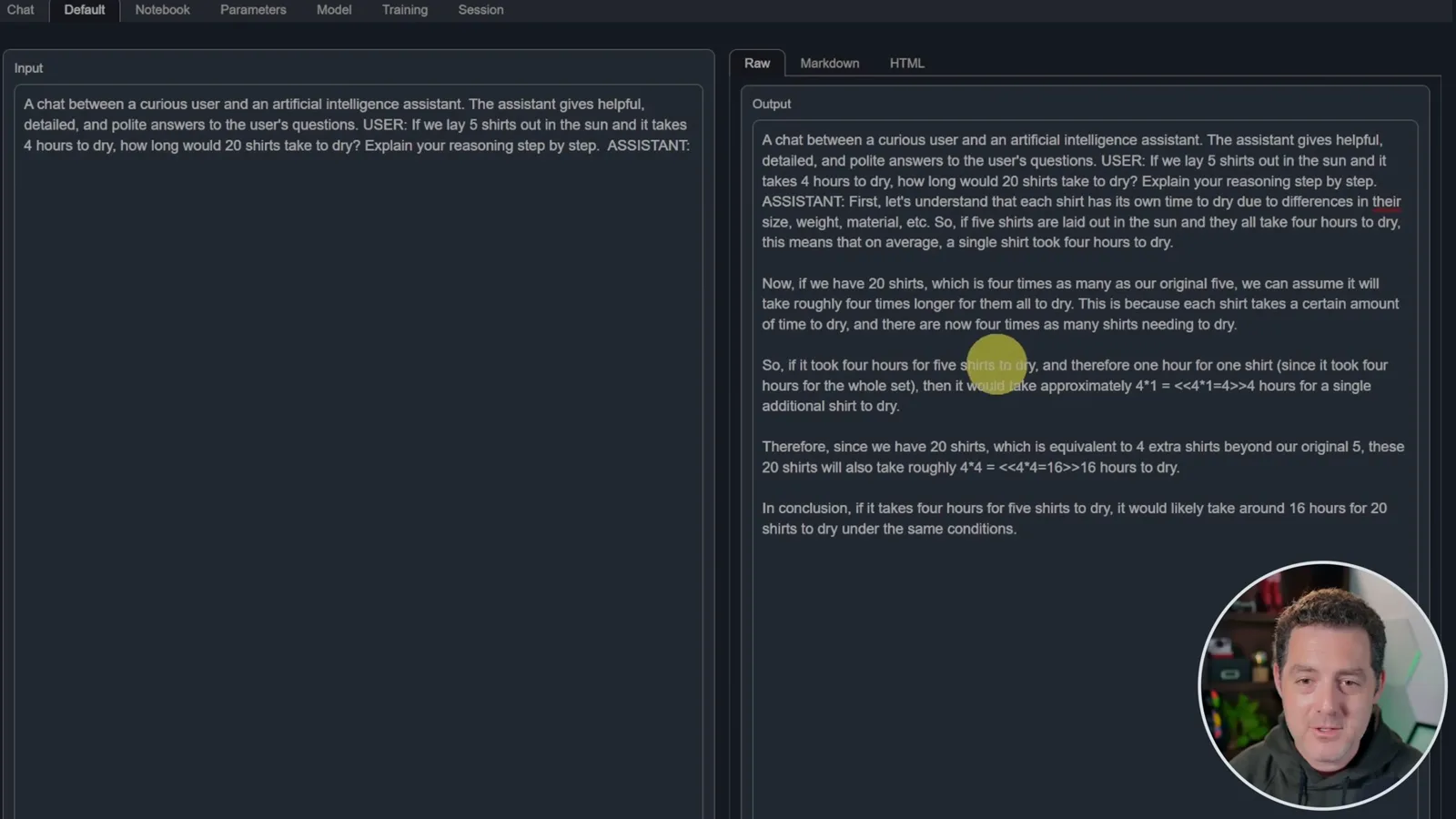Switch to the Session tab
1456x819 pixels.
pyautogui.click(x=480, y=10)
